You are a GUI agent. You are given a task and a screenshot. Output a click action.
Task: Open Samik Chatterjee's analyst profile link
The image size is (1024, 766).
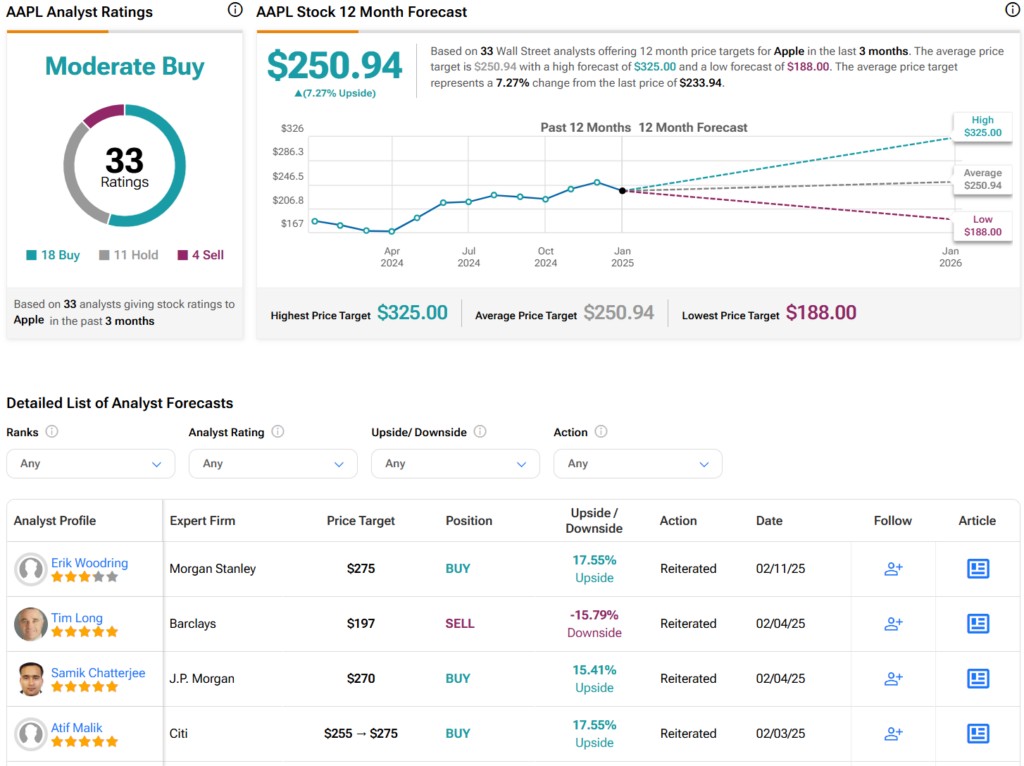click(x=98, y=673)
